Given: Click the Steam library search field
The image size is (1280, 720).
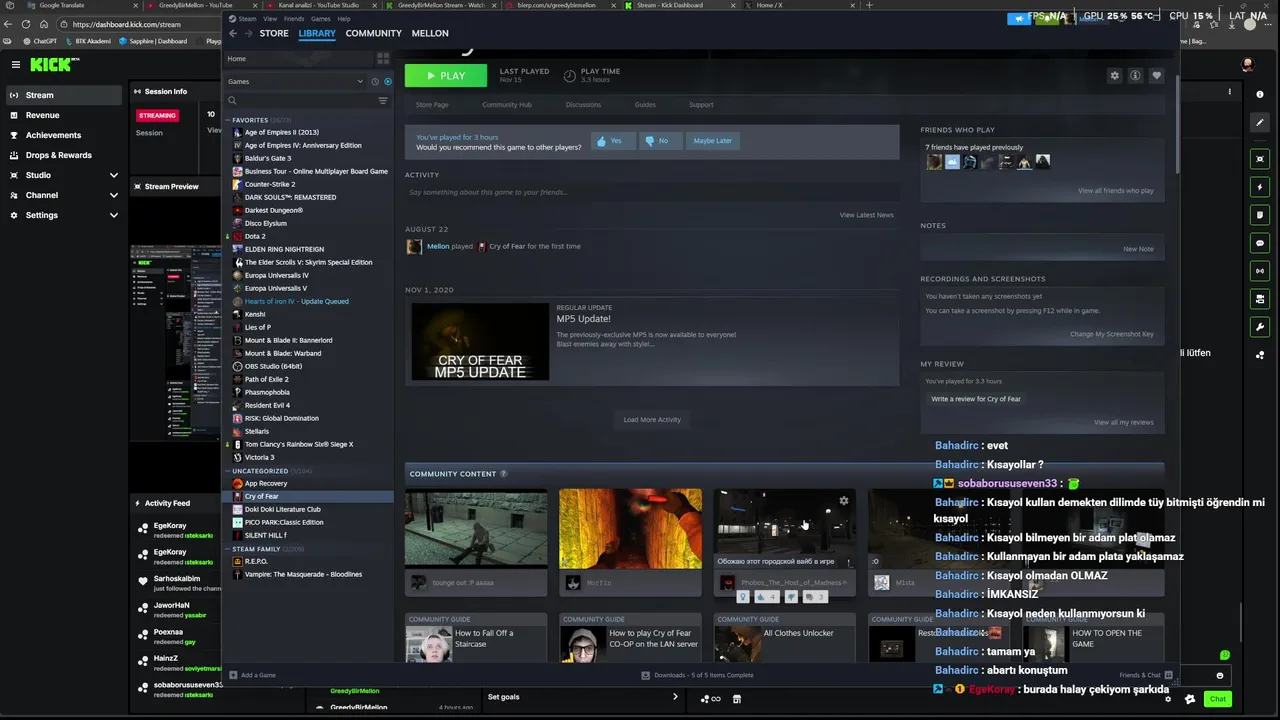Looking at the screenshot, I should [x=300, y=100].
